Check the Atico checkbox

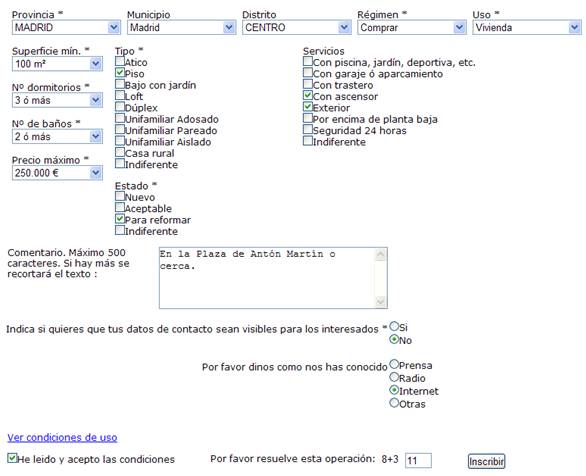120,61
